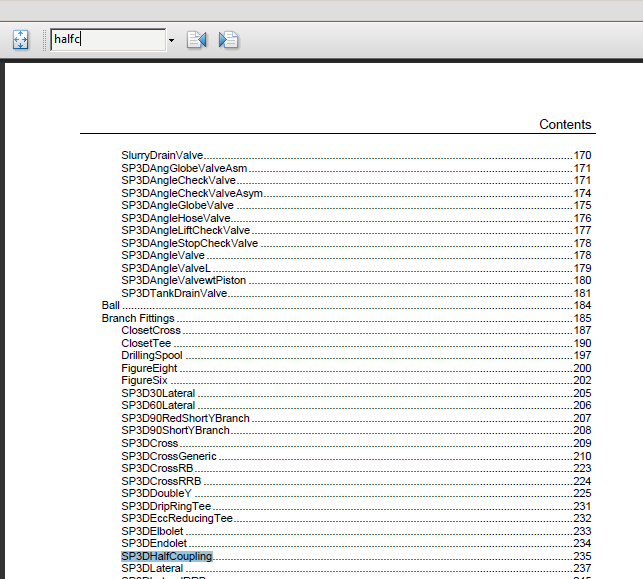This screenshot has width=643, height=579.
Task: Open the find box dropdown arrow
Action: 171,40
